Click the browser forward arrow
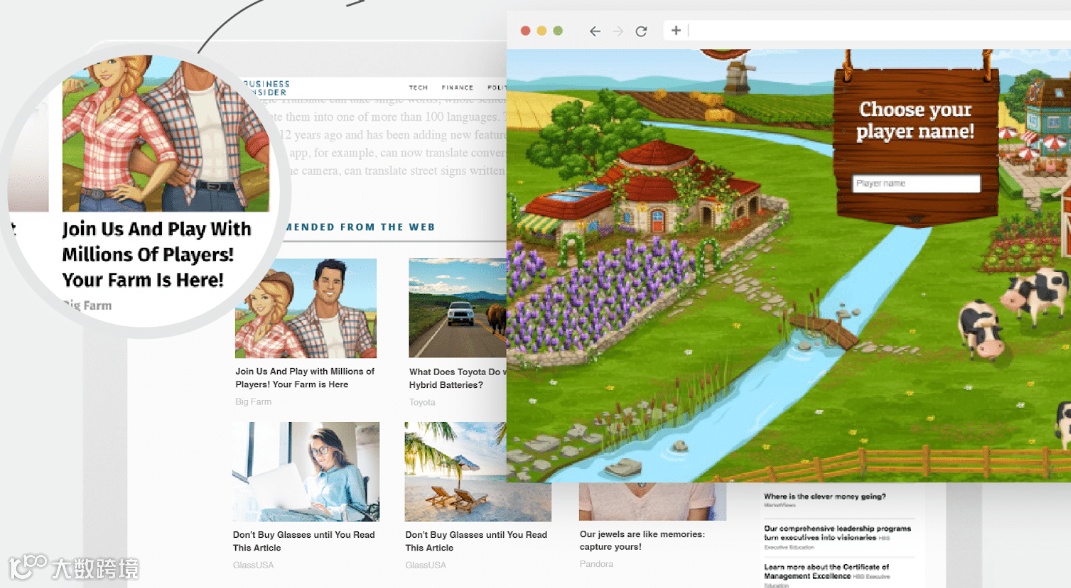The image size is (1071, 588). 618,31
